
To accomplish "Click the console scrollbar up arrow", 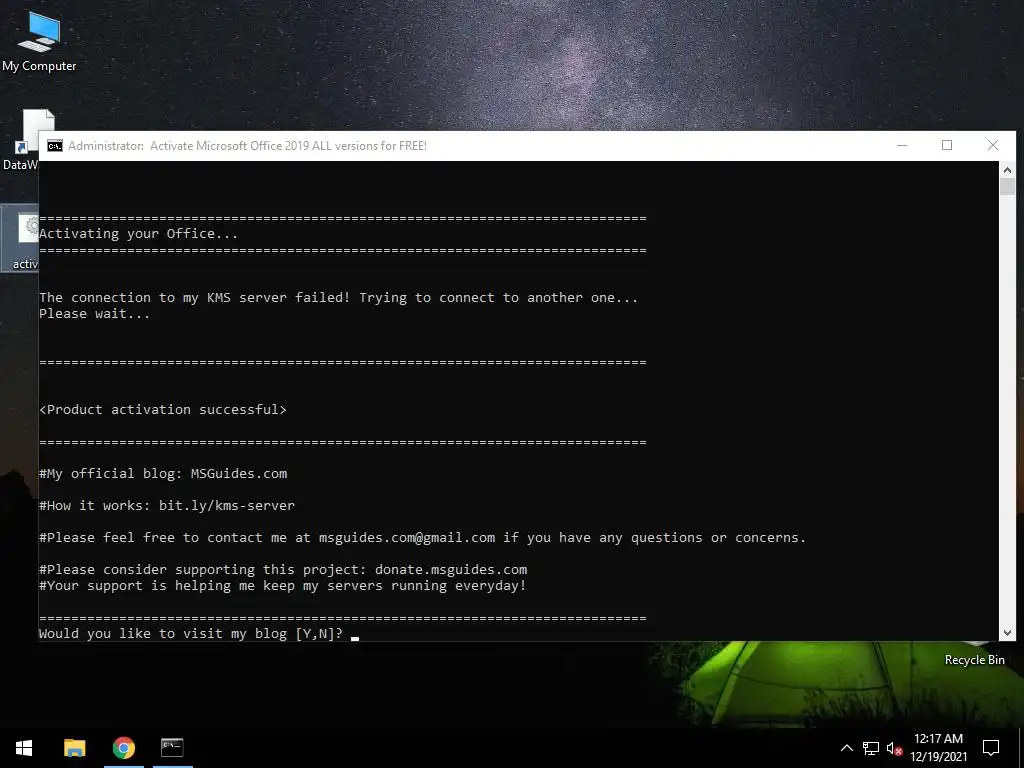I will click(x=1007, y=170).
